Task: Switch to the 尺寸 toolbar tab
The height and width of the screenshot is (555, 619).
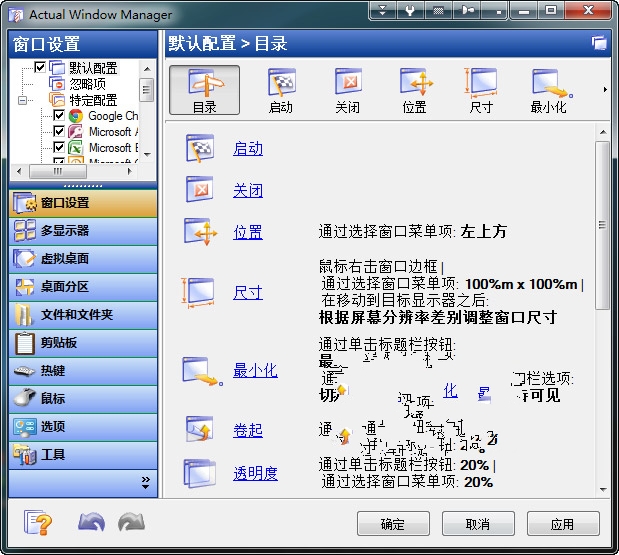Action: coord(481,90)
